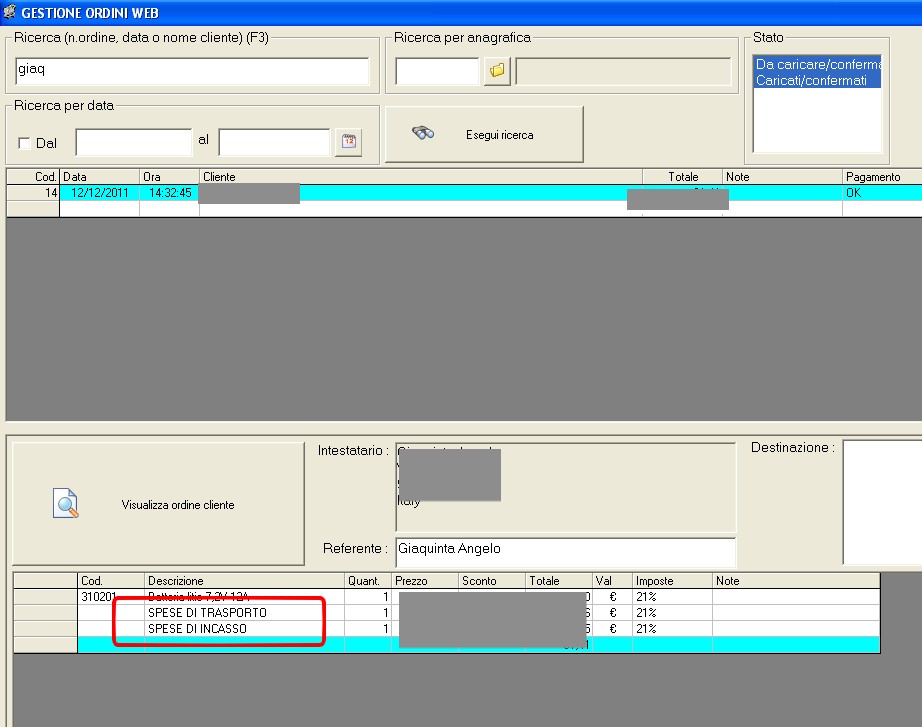The height and width of the screenshot is (727, 922).
Task: Click the Note column header of the orders grid
Action: pos(782,176)
